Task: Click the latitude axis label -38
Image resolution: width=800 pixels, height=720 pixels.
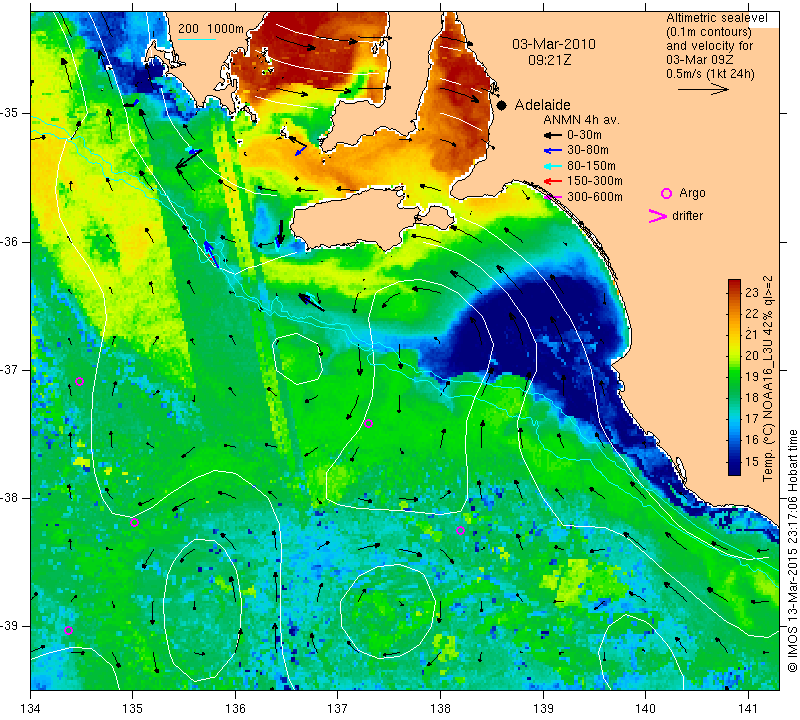Action: [9, 498]
